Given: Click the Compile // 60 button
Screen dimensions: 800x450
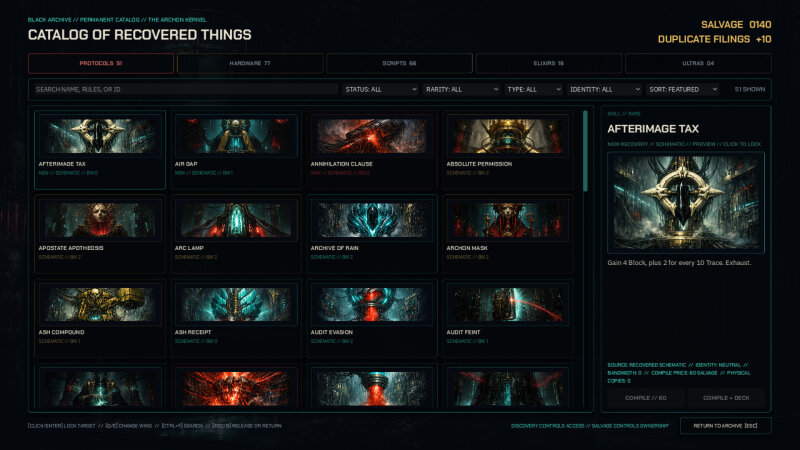Looking at the screenshot, I should click(x=646, y=398).
